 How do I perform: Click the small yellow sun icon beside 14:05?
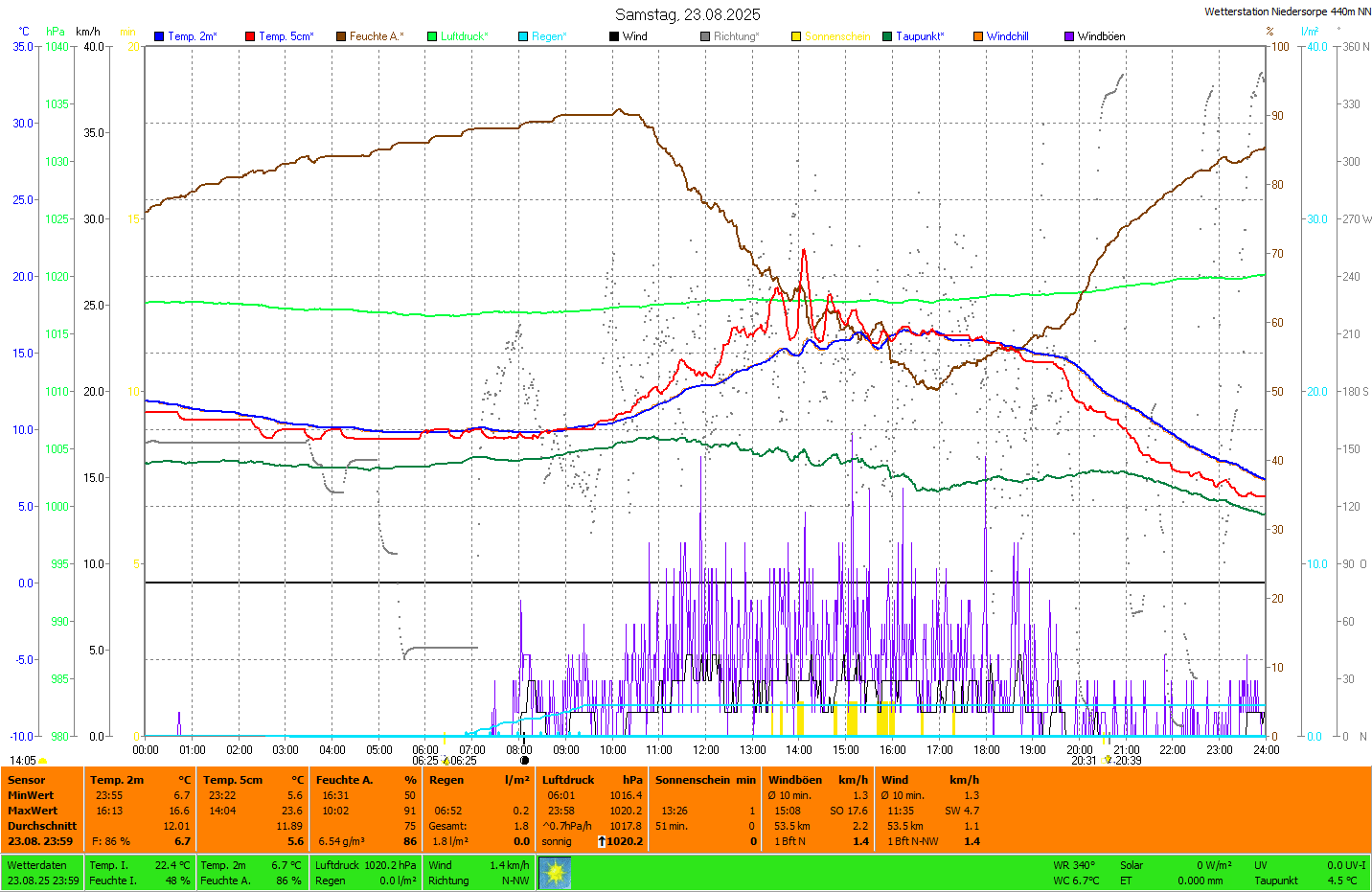point(42,761)
